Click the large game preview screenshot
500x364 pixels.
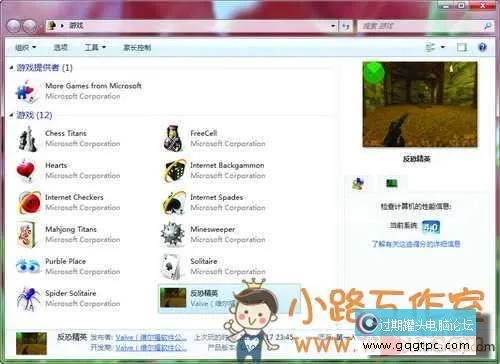[x=420, y=104]
